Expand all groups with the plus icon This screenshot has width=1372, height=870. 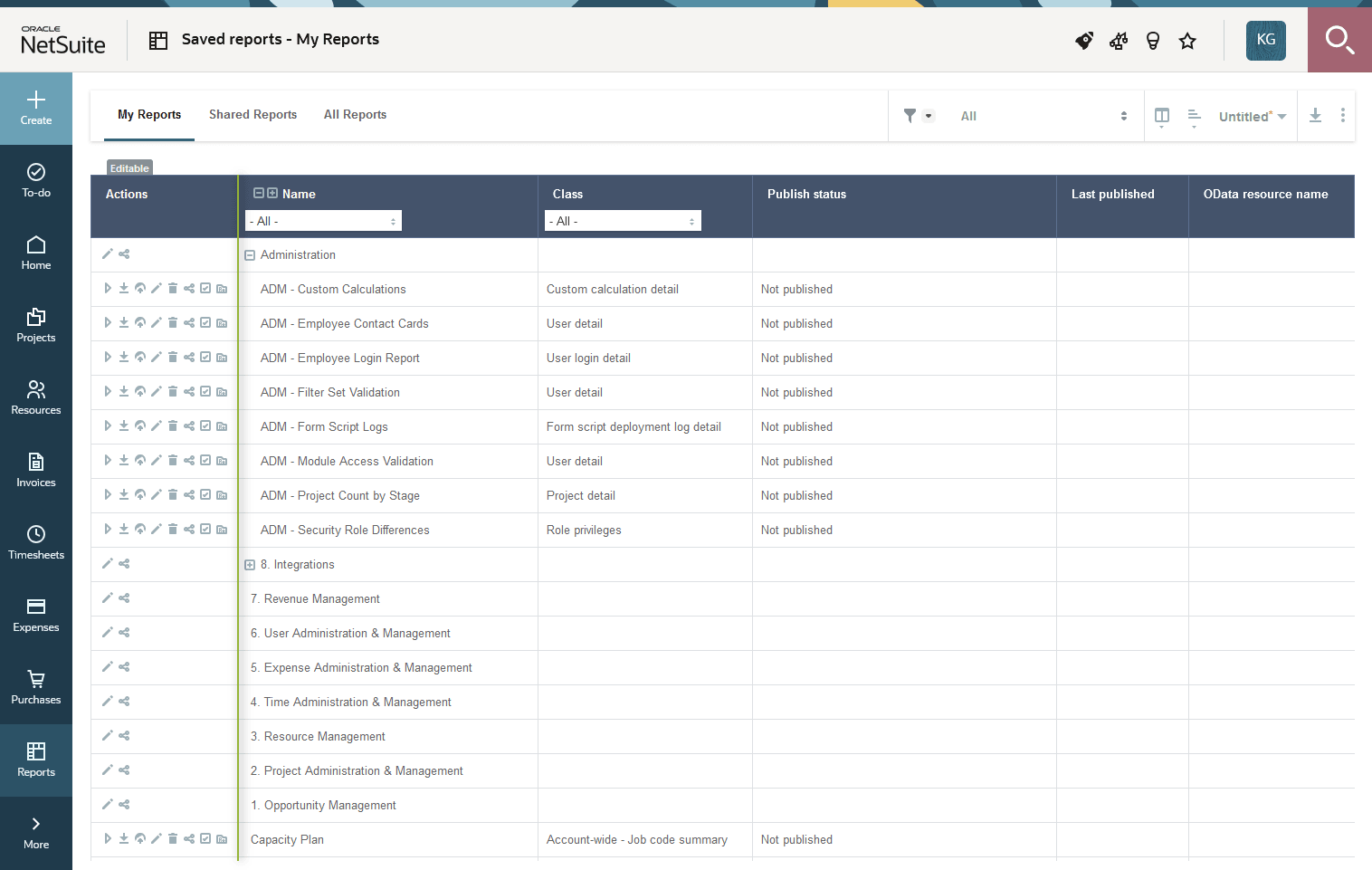272,193
